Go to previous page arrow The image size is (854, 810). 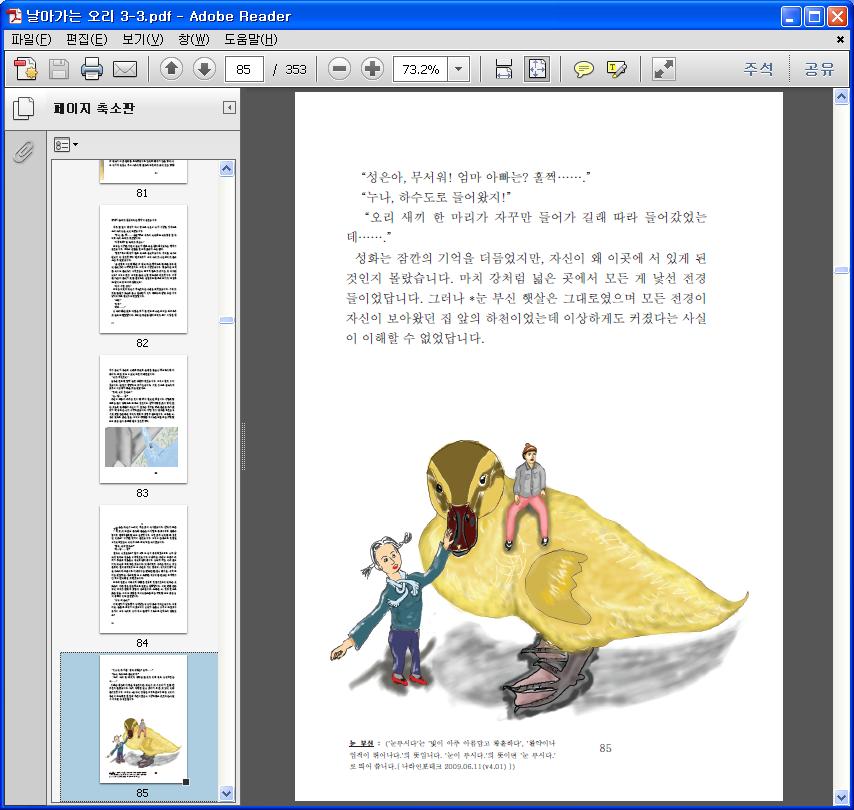coord(171,69)
